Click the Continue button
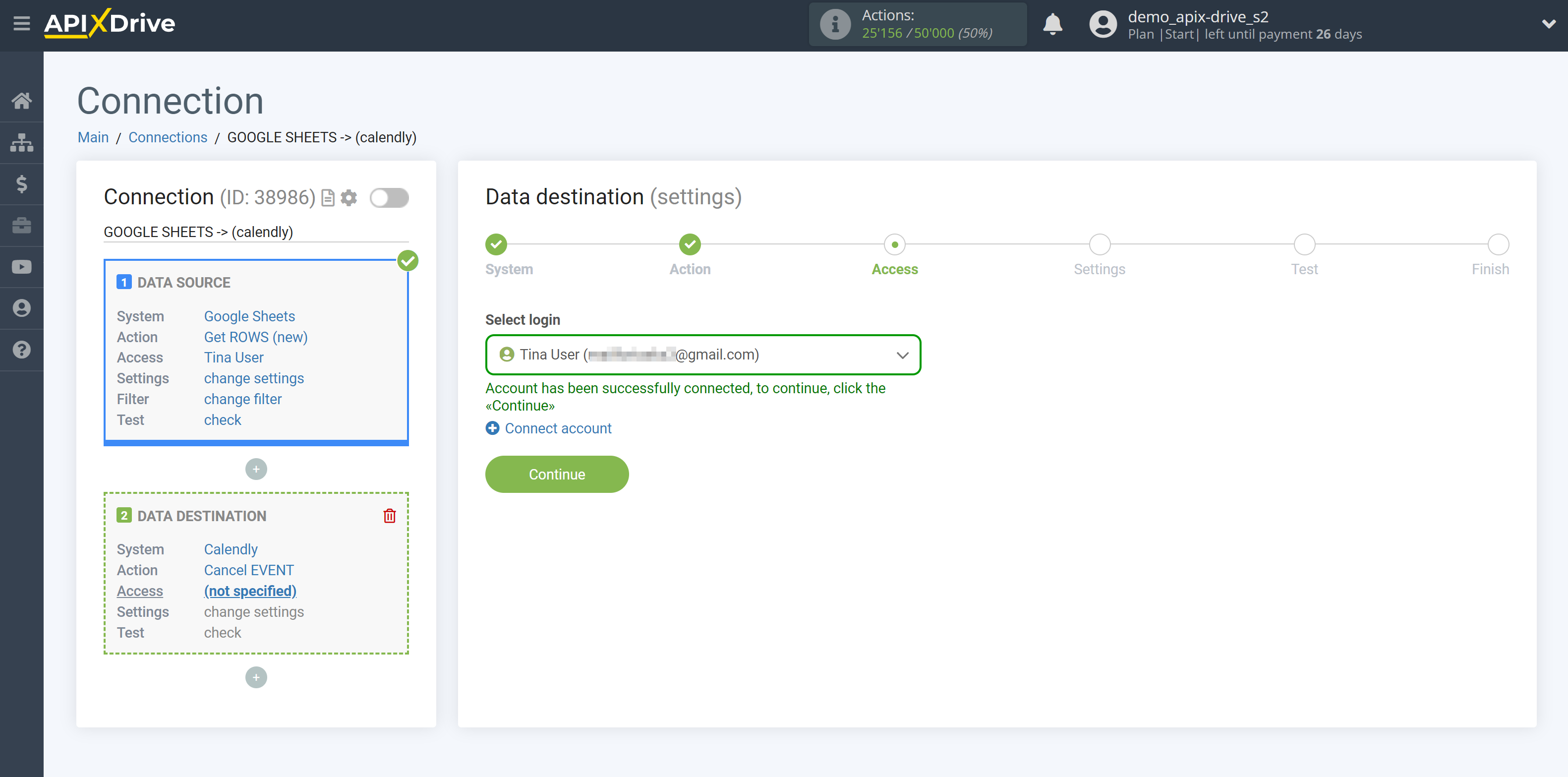Image resolution: width=1568 pixels, height=777 pixels. point(556,474)
